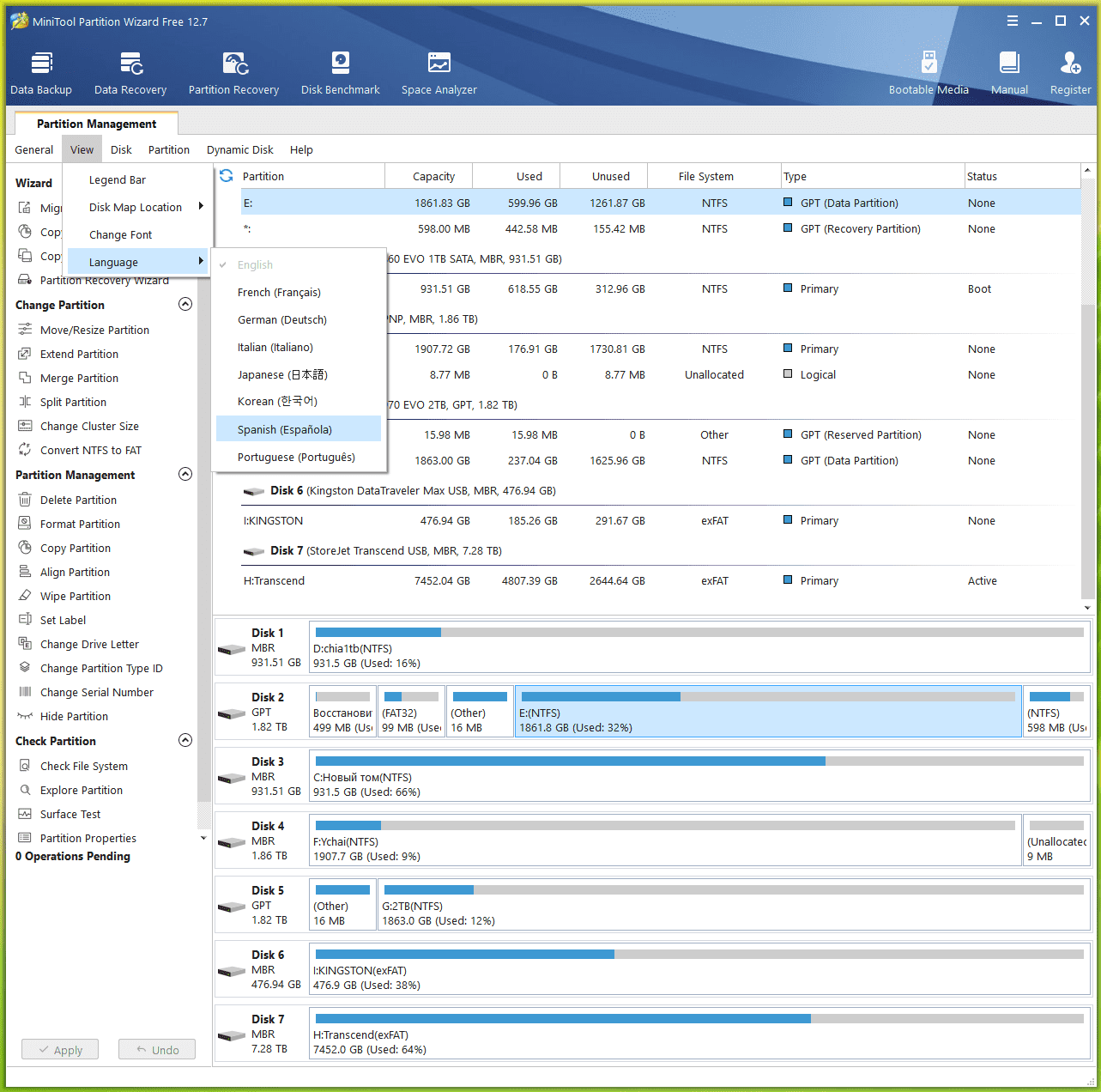Expand the Disk Map Location submenu
Screen dimensions: 1101x1092
(x=137, y=208)
